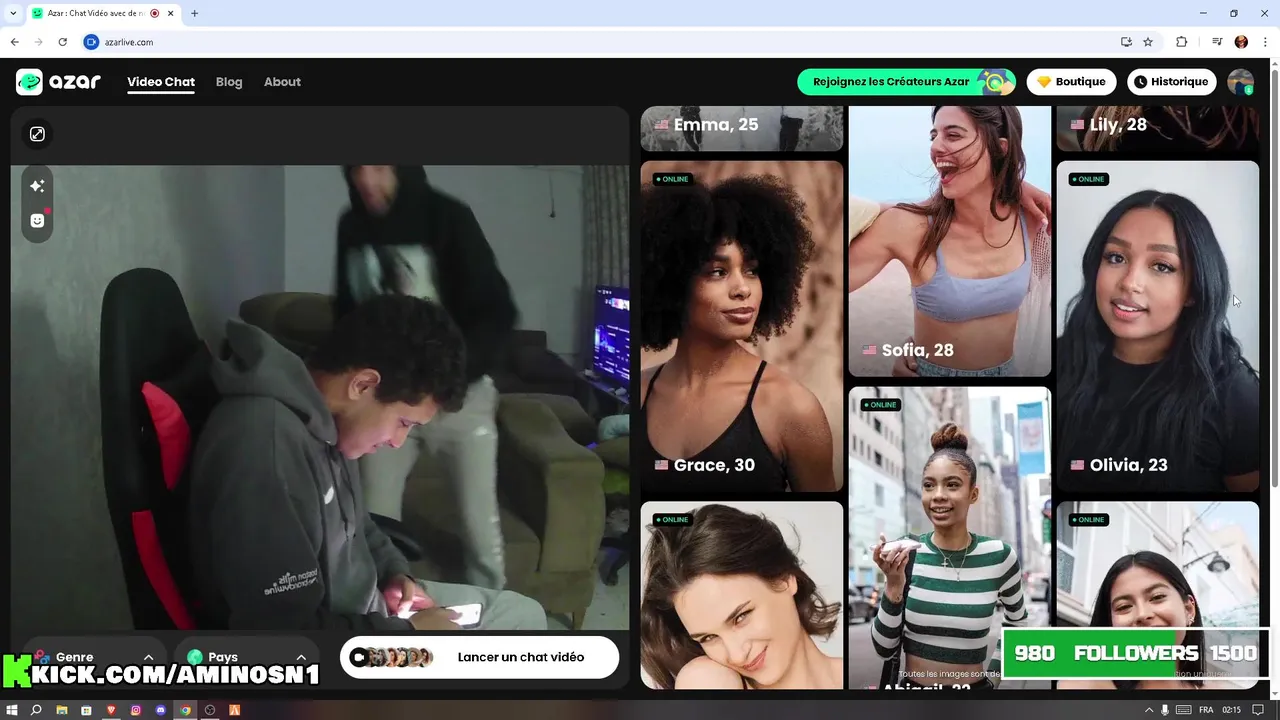Open Windows taskbar search
The height and width of the screenshot is (720, 1280).
pos(36,710)
